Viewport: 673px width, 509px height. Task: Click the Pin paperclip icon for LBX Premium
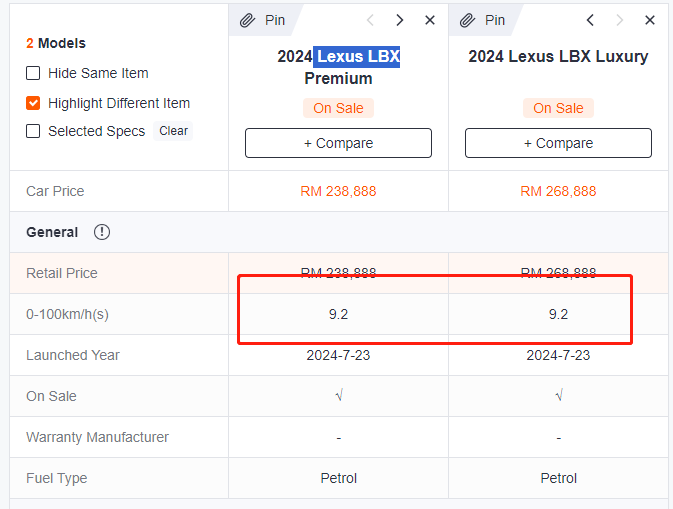point(248,20)
